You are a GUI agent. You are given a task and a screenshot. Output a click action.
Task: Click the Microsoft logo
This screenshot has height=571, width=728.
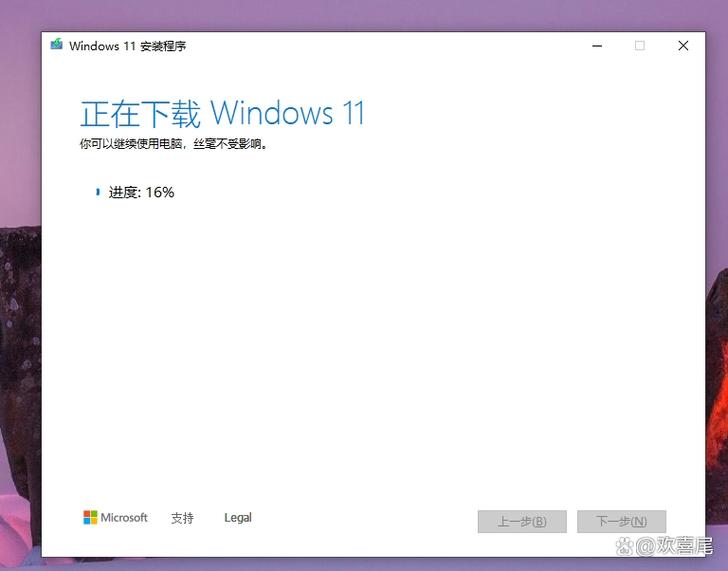click(x=115, y=517)
